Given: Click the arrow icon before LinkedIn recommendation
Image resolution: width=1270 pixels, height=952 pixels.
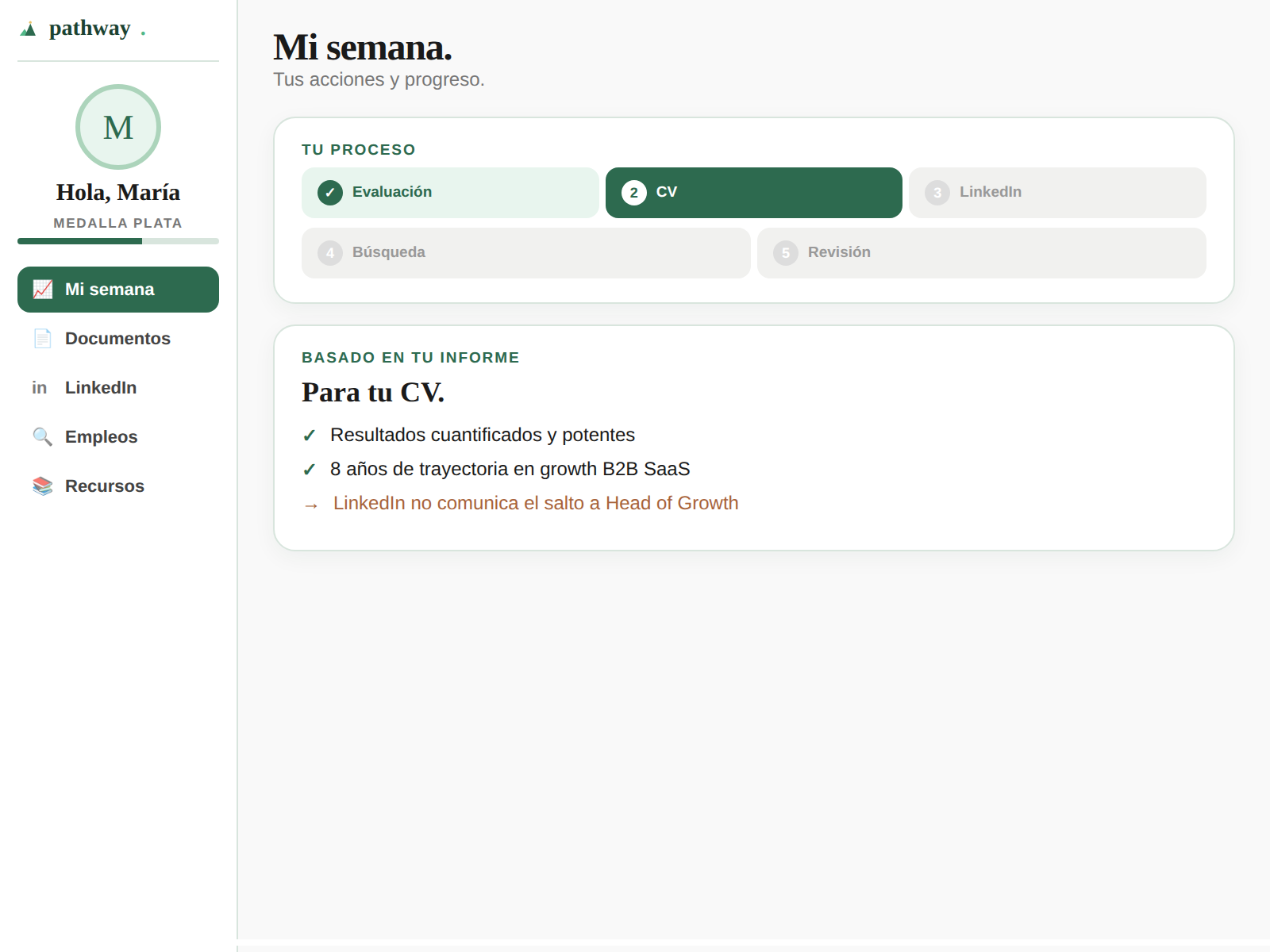Looking at the screenshot, I should tap(311, 505).
